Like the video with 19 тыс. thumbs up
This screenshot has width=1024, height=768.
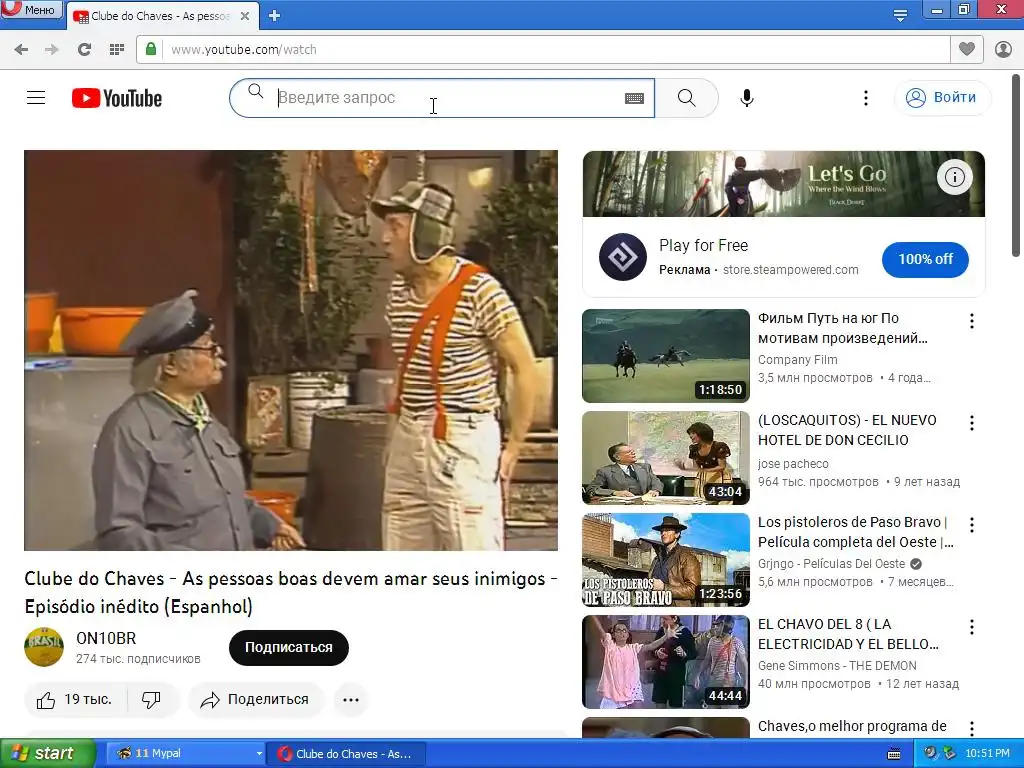75,699
